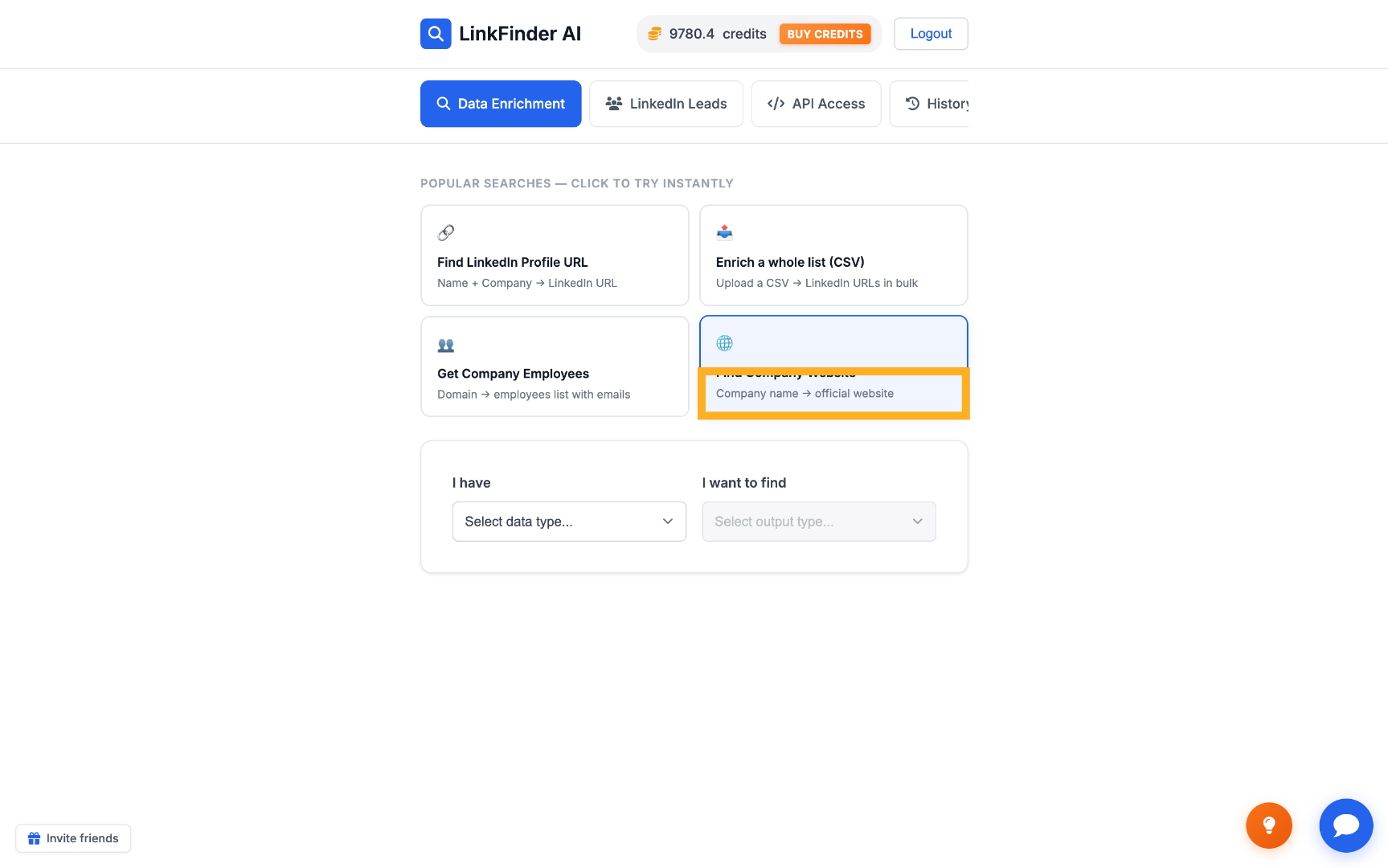Click 'Company name → official website' text
Viewport: 1388px width, 868px height.
tap(805, 394)
